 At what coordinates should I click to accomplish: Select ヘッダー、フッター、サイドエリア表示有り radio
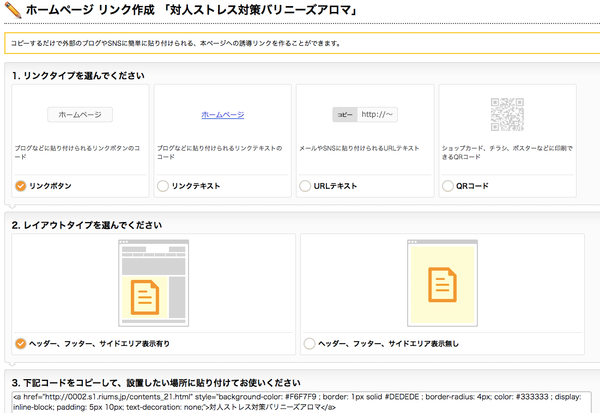point(20,344)
